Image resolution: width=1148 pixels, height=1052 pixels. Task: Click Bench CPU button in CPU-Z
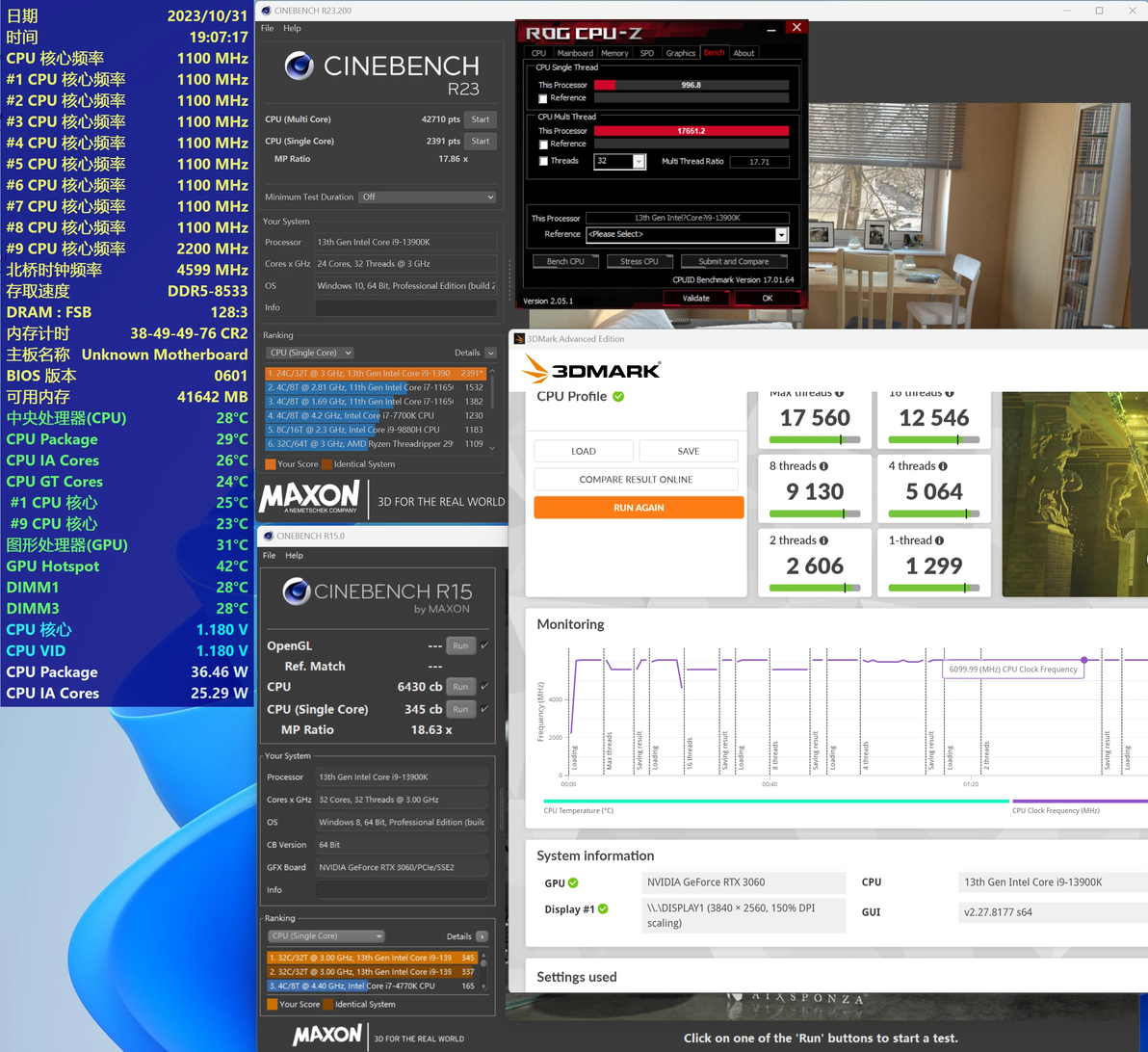click(565, 261)
